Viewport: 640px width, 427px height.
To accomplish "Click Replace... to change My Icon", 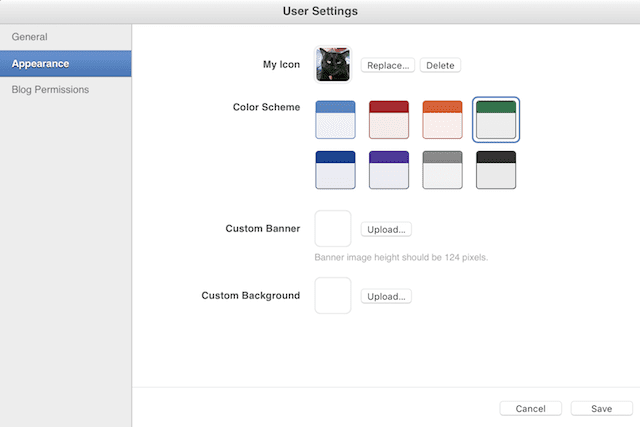I will tap(387, 65).
